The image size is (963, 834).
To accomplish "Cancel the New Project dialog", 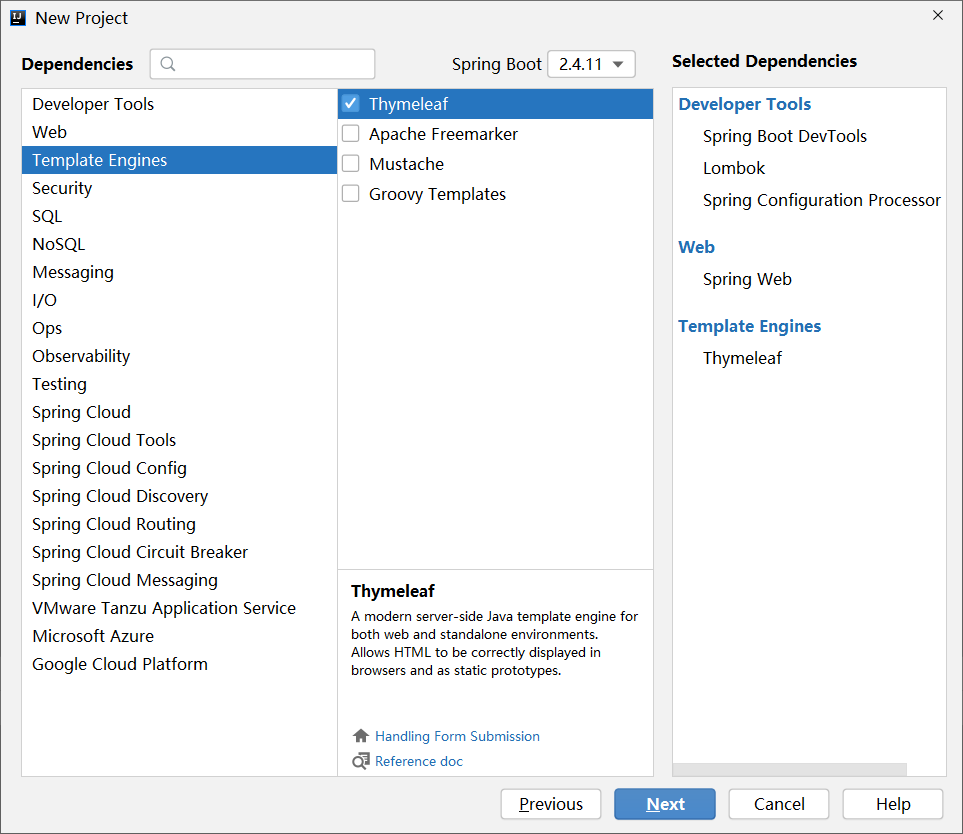I will point(779,804).
